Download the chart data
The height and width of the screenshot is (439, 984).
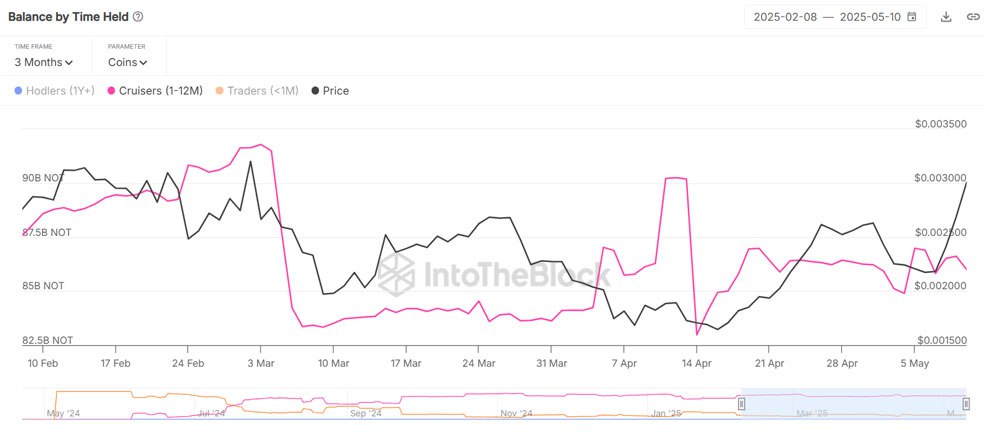[x=946, y=17]
